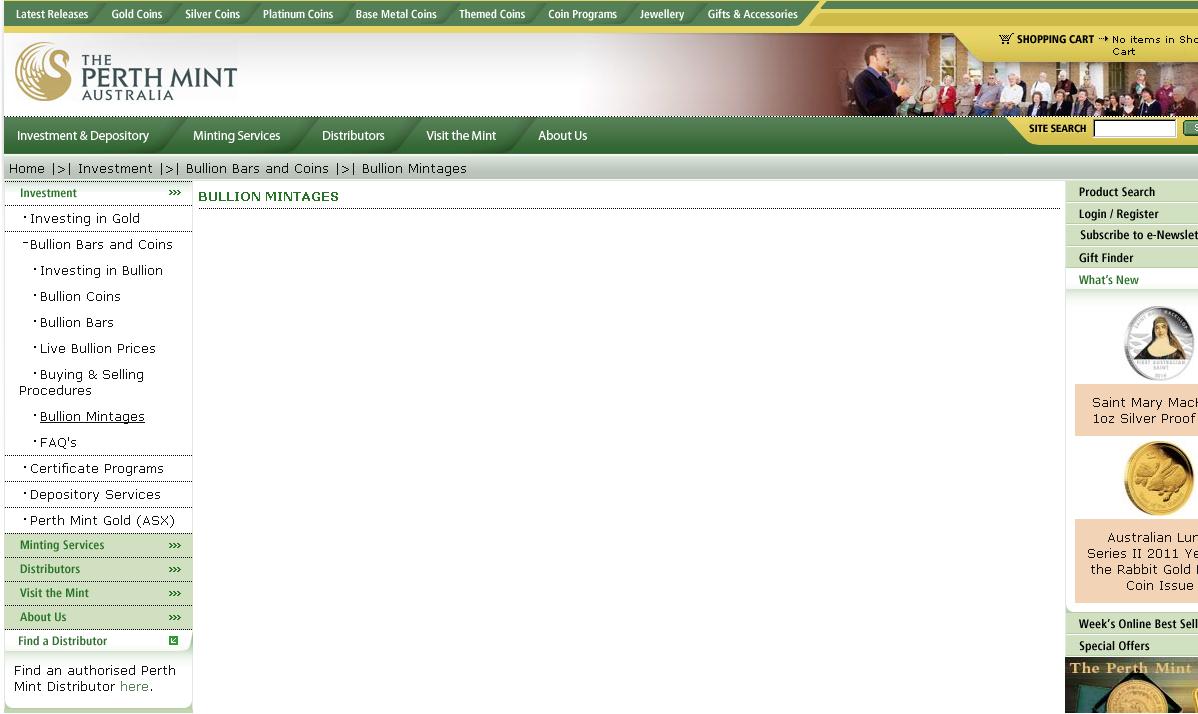Viewport: 1198px width, 714px height.
Task: Open Buying & Selling Procedures link
Action: (82, 383)
